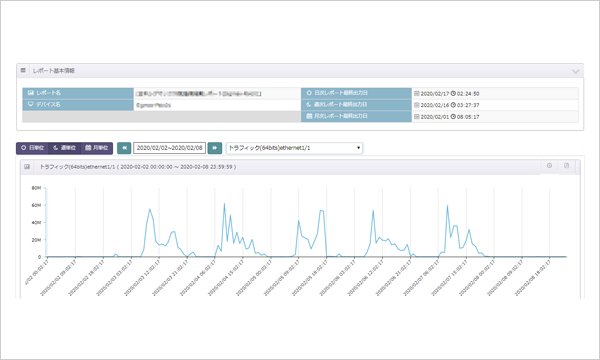600x360 pixels.
Task: Go to the next date range
Action: point(215,148)
